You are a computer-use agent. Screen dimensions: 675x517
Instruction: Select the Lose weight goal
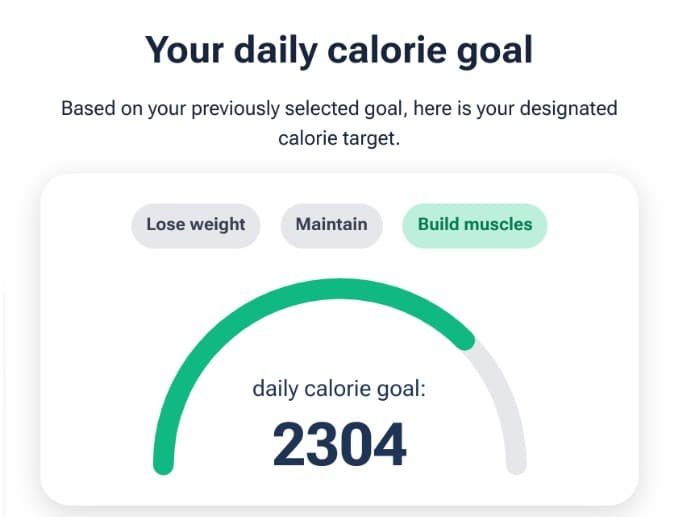195,225
